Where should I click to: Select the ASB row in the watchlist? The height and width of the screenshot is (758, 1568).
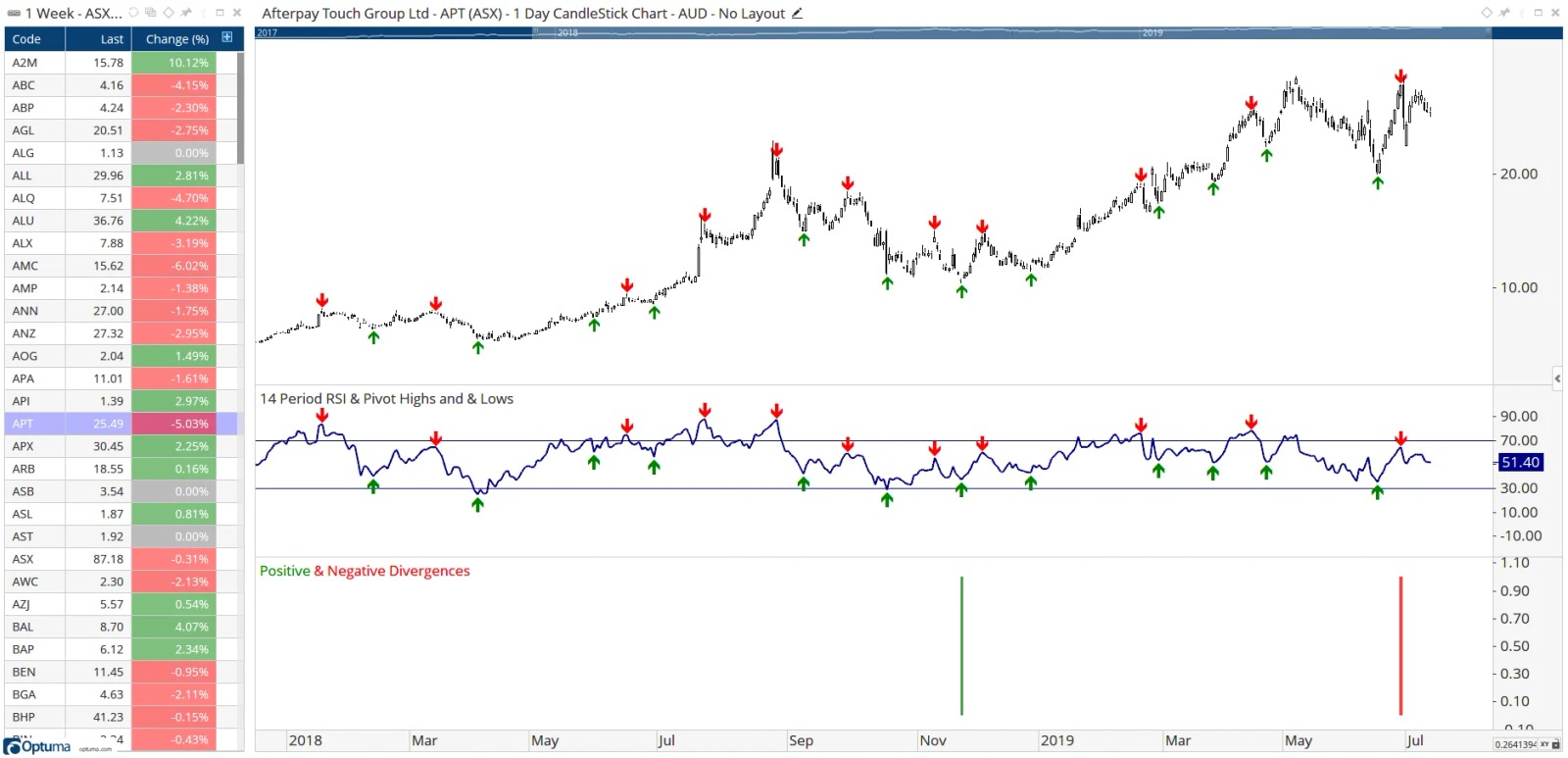click(122, 491)
